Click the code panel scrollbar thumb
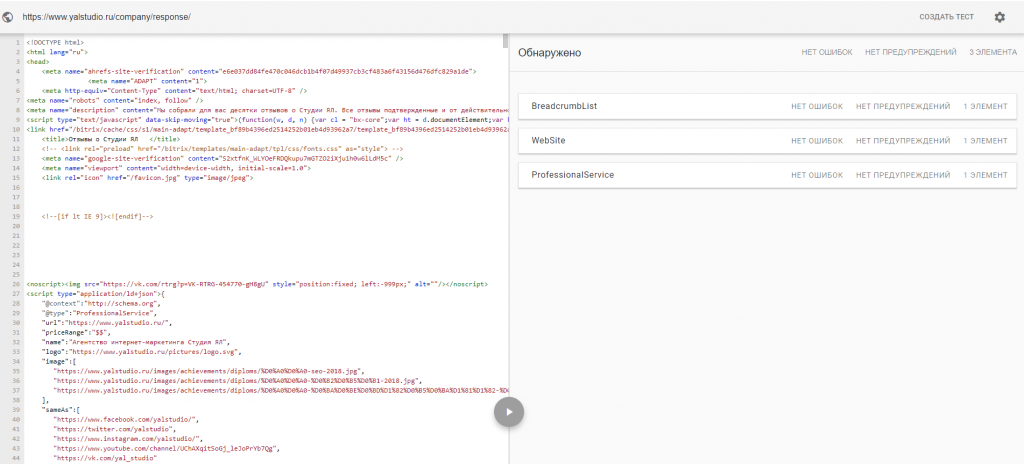This screenshot has height=464, width=1024. [x=505, y=41]
